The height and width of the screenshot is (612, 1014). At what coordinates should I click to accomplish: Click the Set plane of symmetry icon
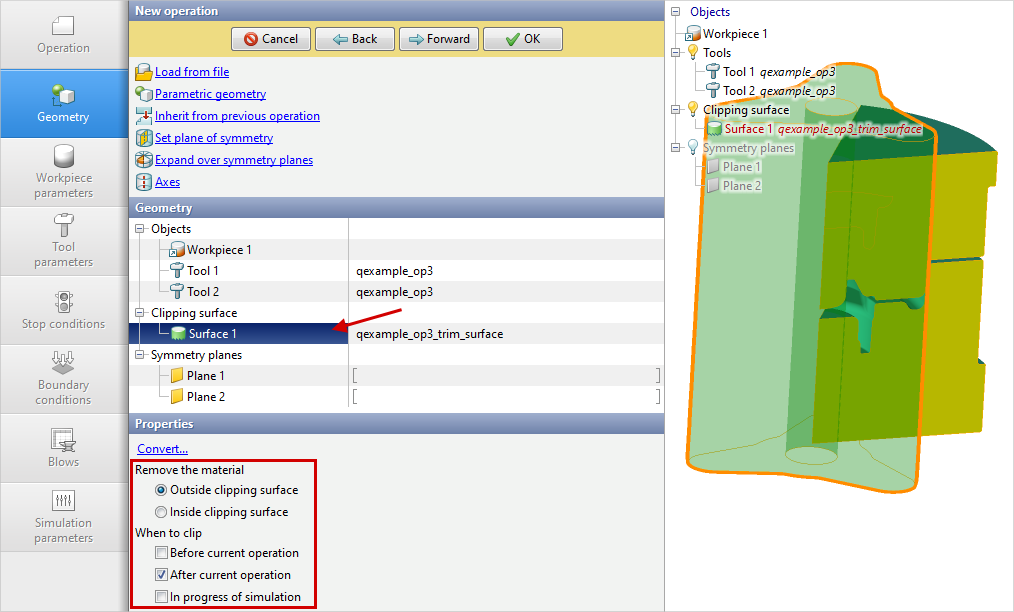pos(143,138)
